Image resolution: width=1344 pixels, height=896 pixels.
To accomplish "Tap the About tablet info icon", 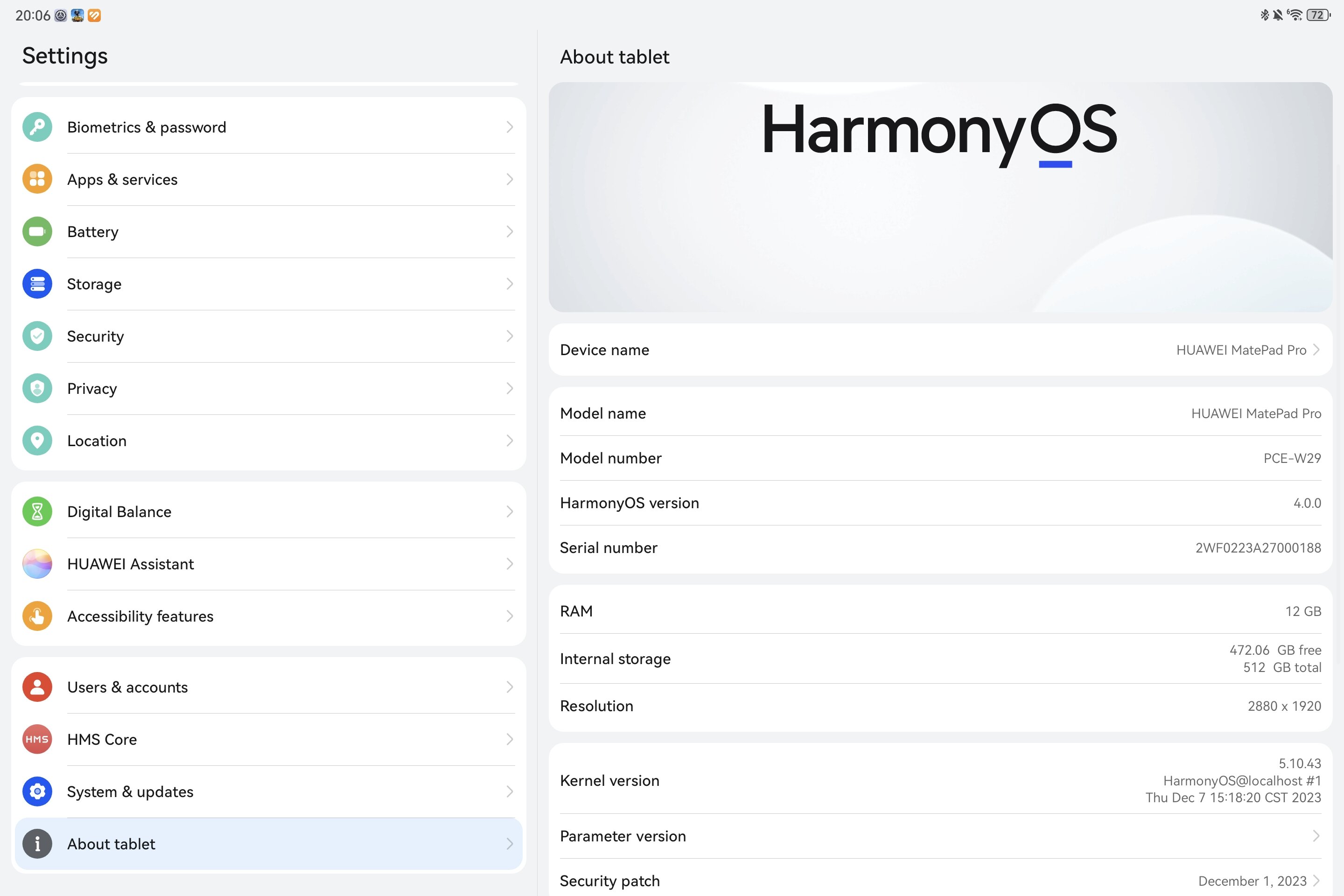I will [37, 844].
